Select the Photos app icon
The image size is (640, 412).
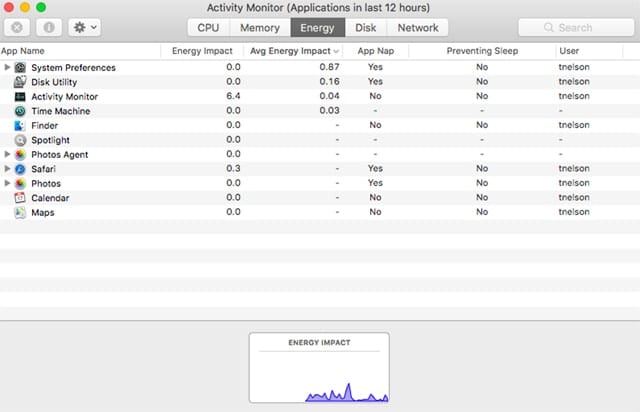[x=21, y=184]
